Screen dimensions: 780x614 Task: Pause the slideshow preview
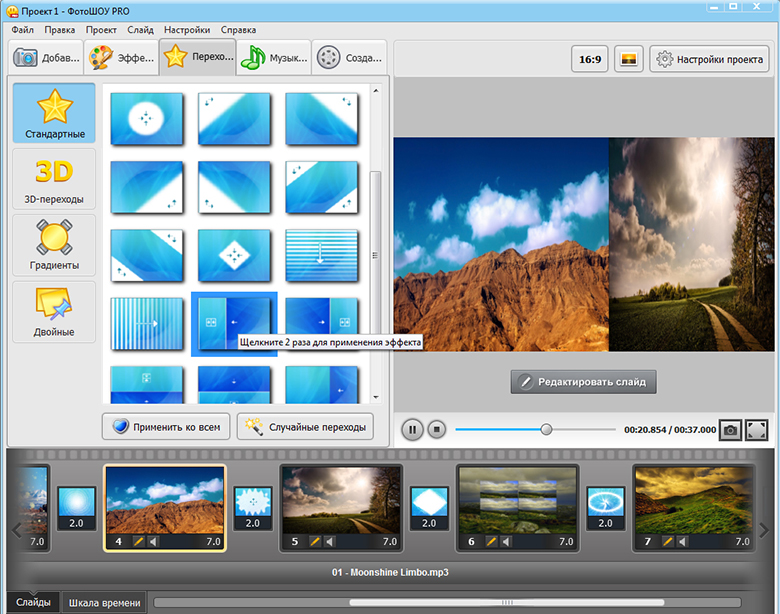click(x=412, y=429)
